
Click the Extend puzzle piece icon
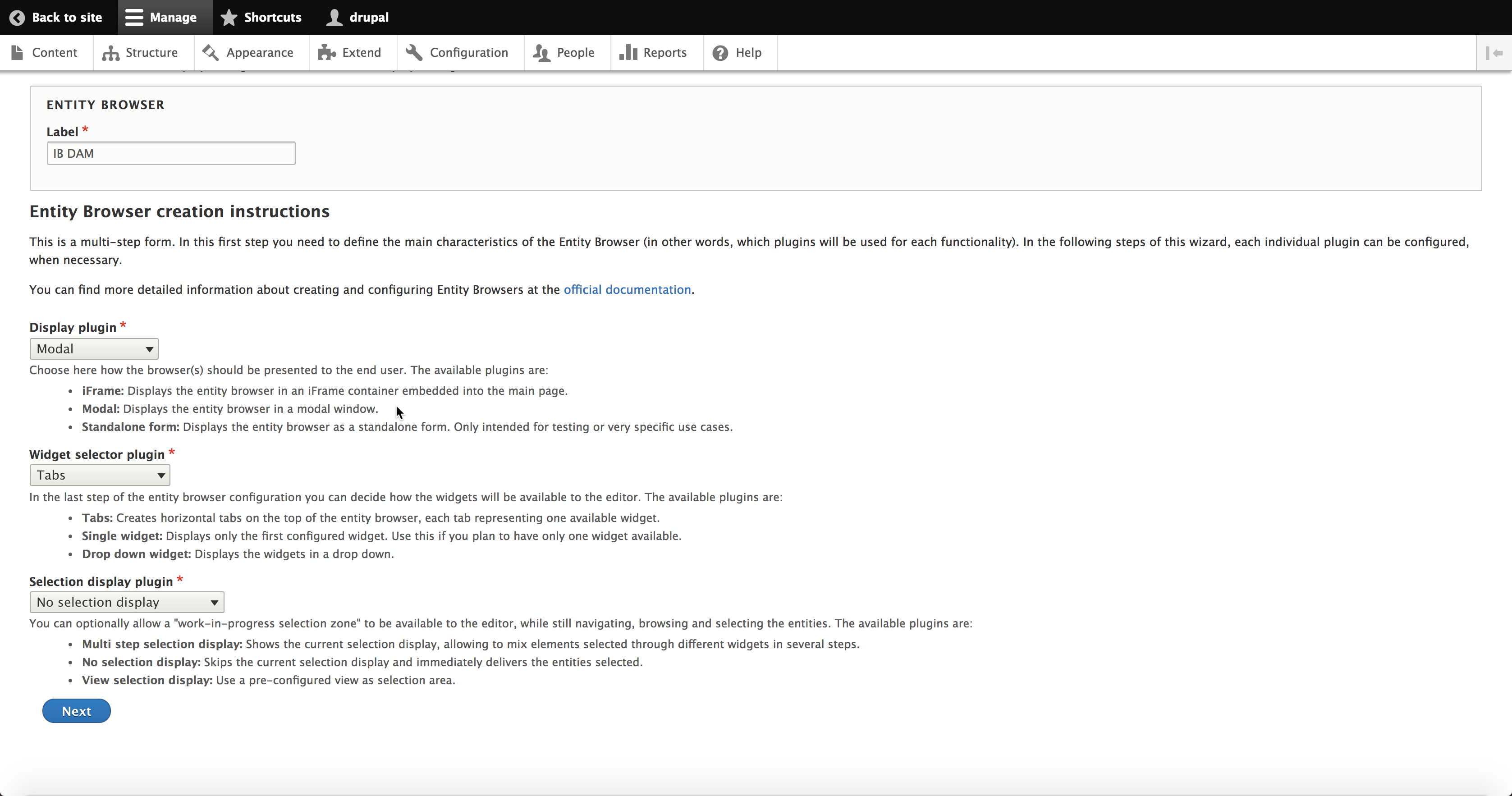(x=326, y=53)
